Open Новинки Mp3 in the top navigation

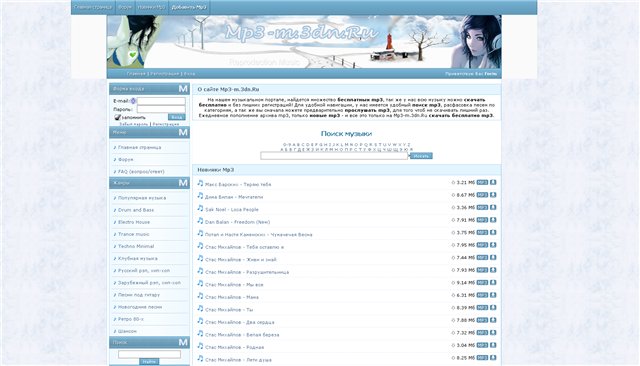(151, 7)
